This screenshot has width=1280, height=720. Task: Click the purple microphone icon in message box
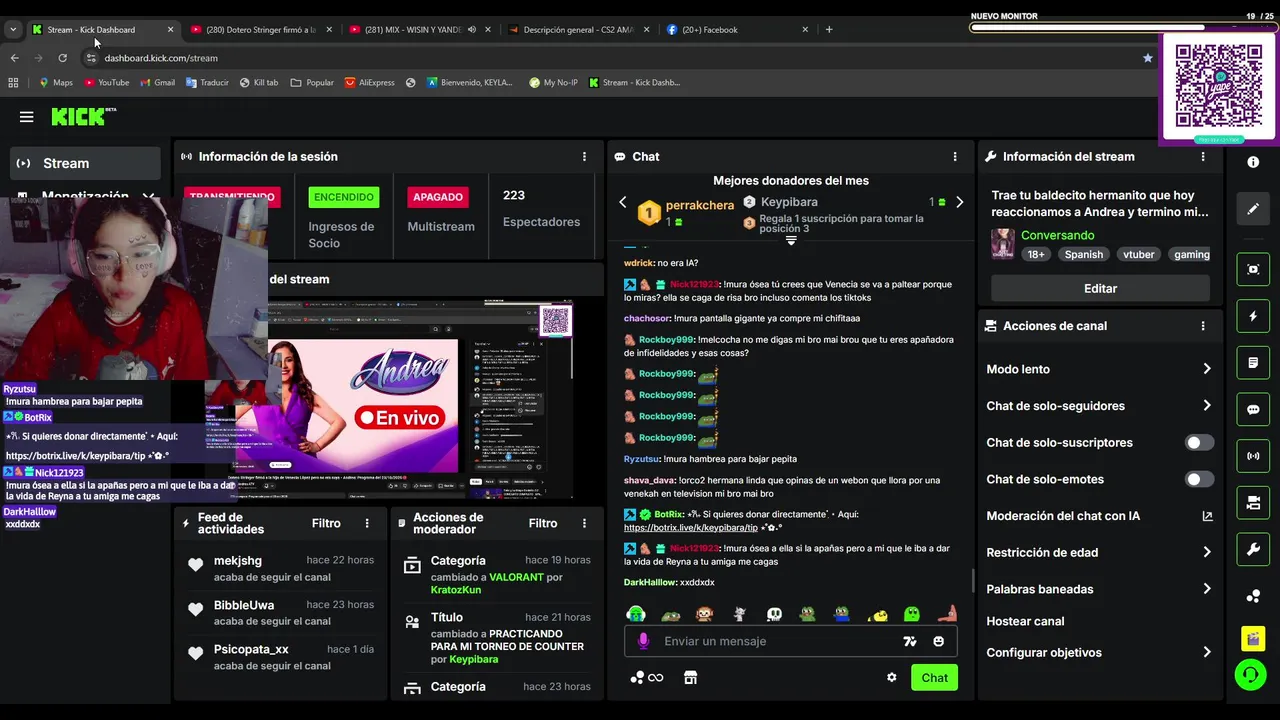tap(643, 641)
